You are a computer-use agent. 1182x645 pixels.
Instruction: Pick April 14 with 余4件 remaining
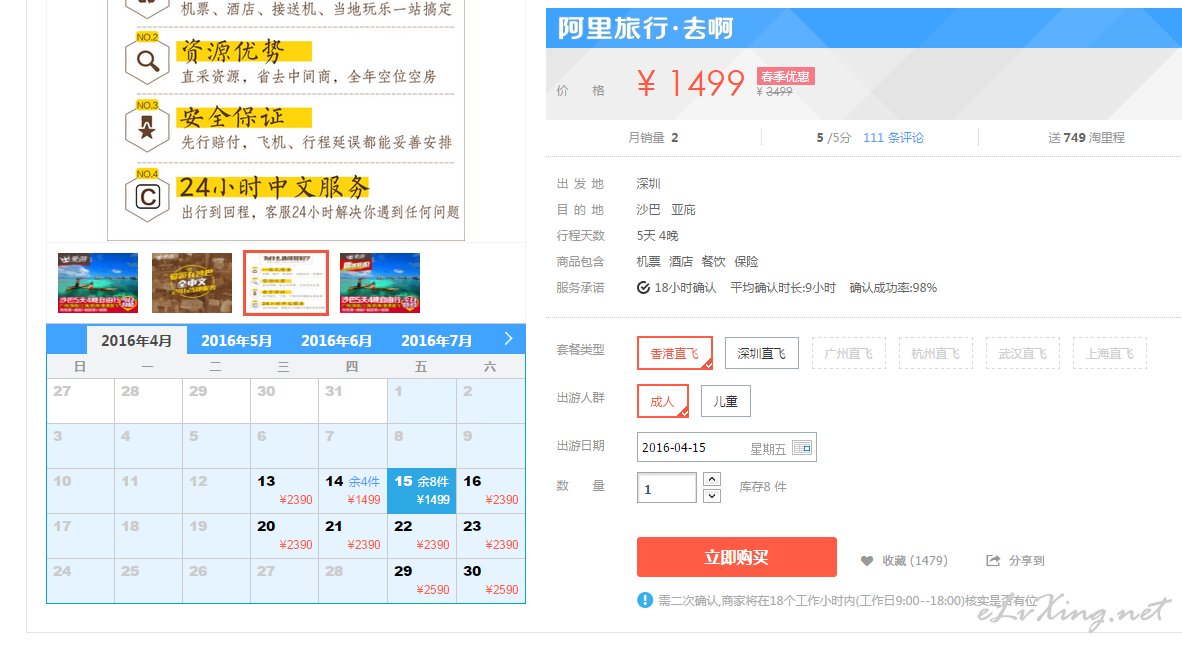[x=353, y=491]
